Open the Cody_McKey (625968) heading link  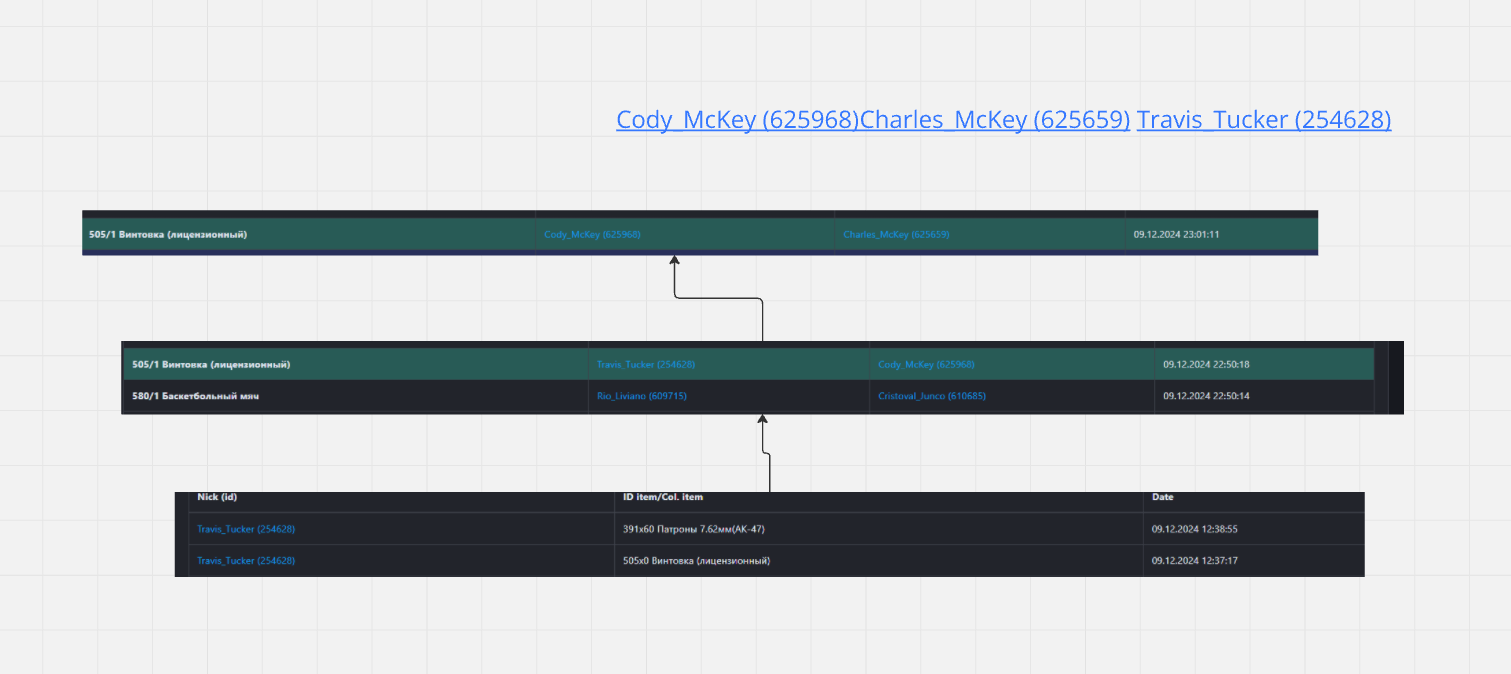(x=737, y=120)
